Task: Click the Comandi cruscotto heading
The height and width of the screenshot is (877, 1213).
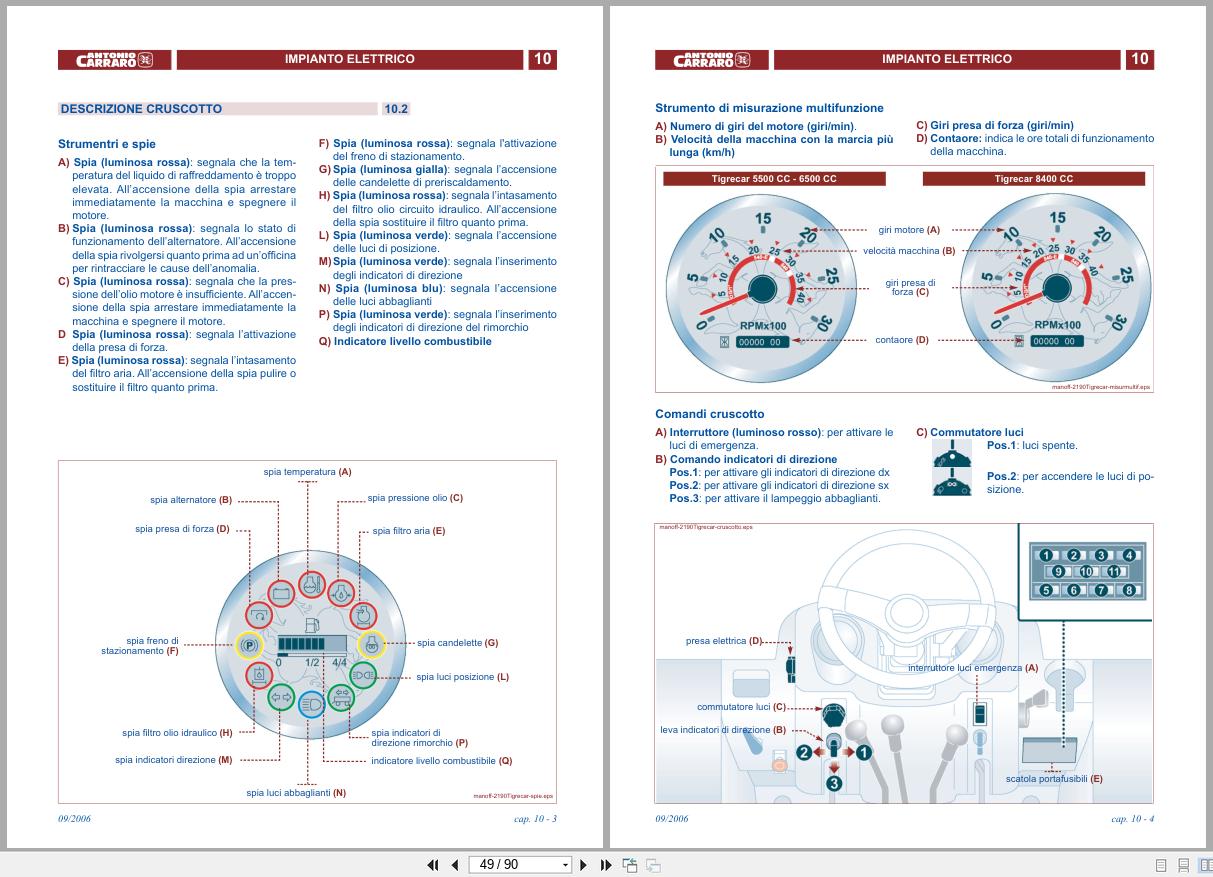Action: coord(709,414)
